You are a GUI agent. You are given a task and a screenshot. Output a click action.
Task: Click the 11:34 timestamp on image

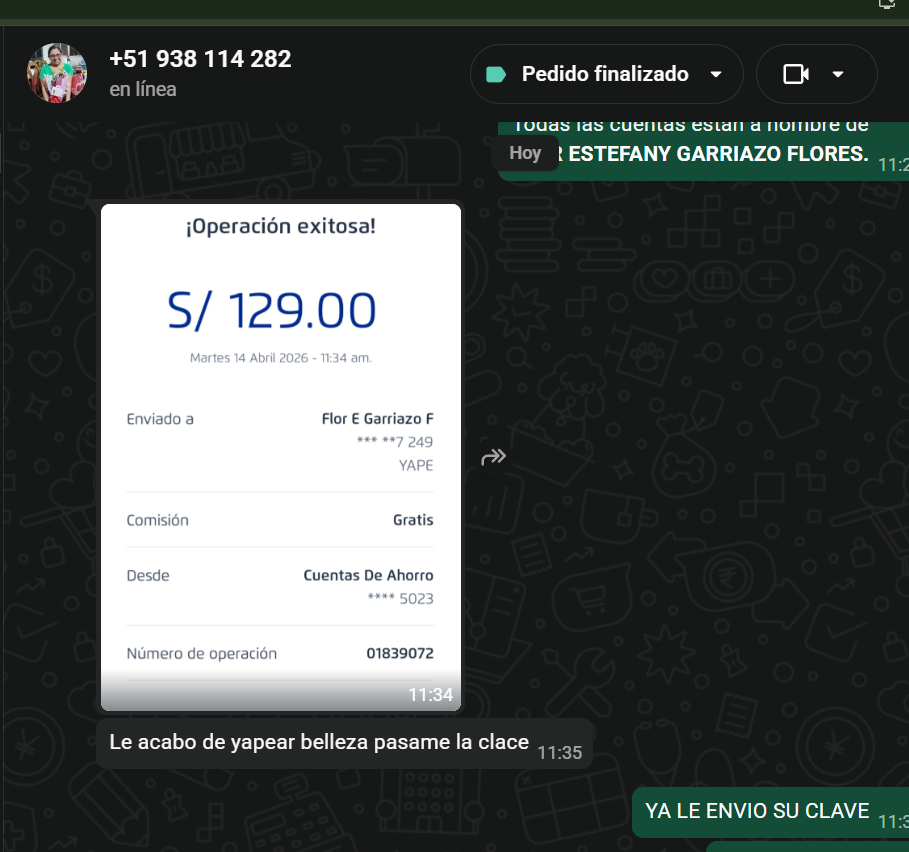tap(430, 694)
